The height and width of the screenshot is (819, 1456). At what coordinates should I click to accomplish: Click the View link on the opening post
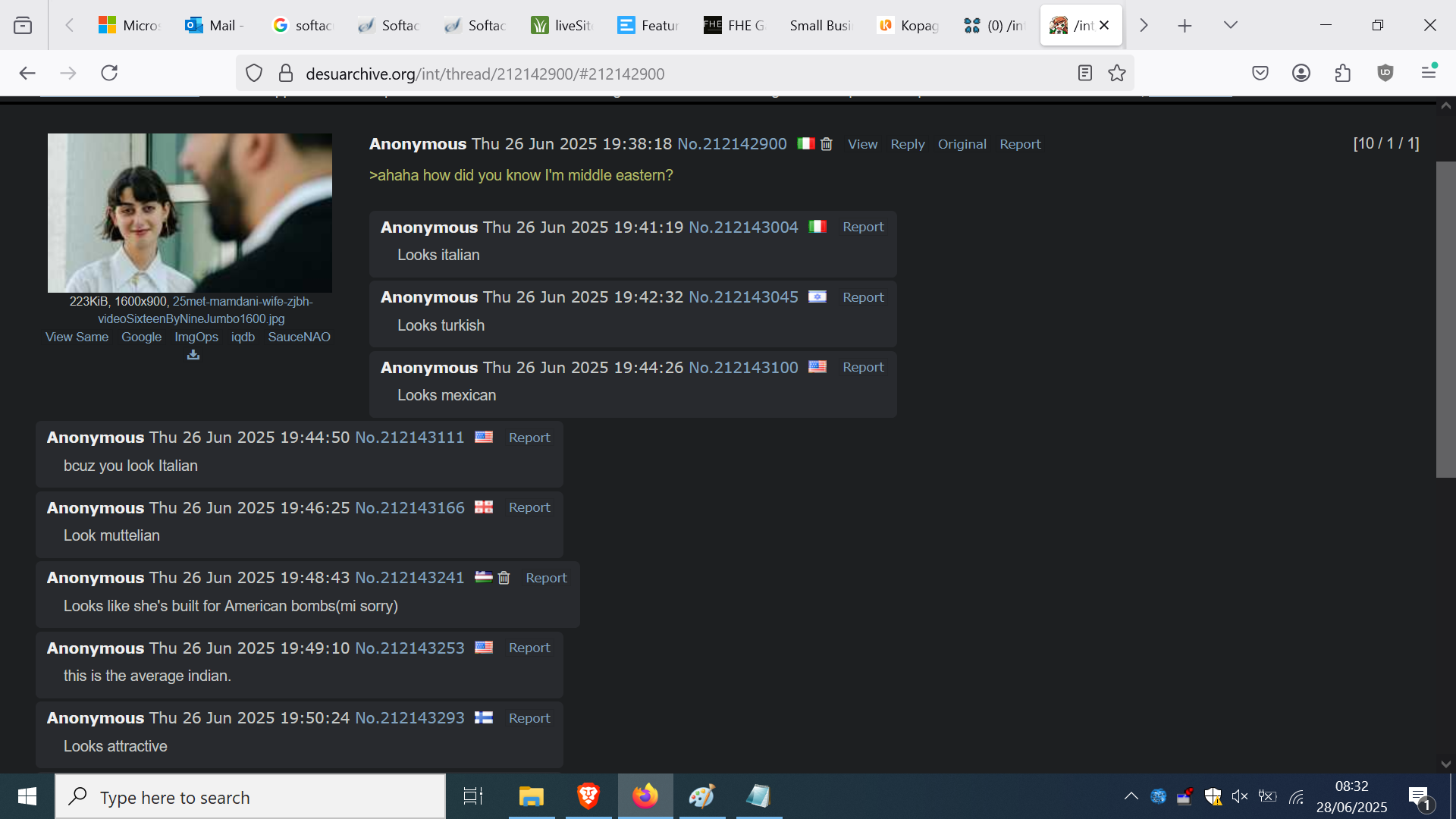[x=862, y=144]
